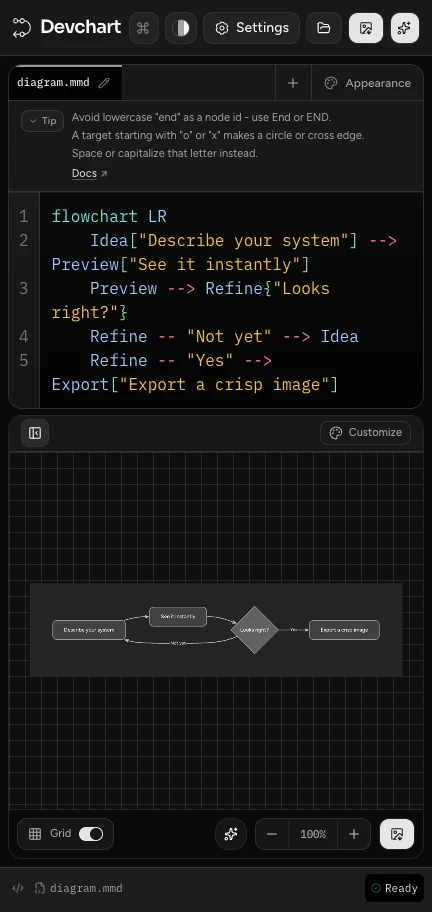Click the rendered flowchart preview
This screenshot has width=432, height=912.
click(x=216, y=629)
